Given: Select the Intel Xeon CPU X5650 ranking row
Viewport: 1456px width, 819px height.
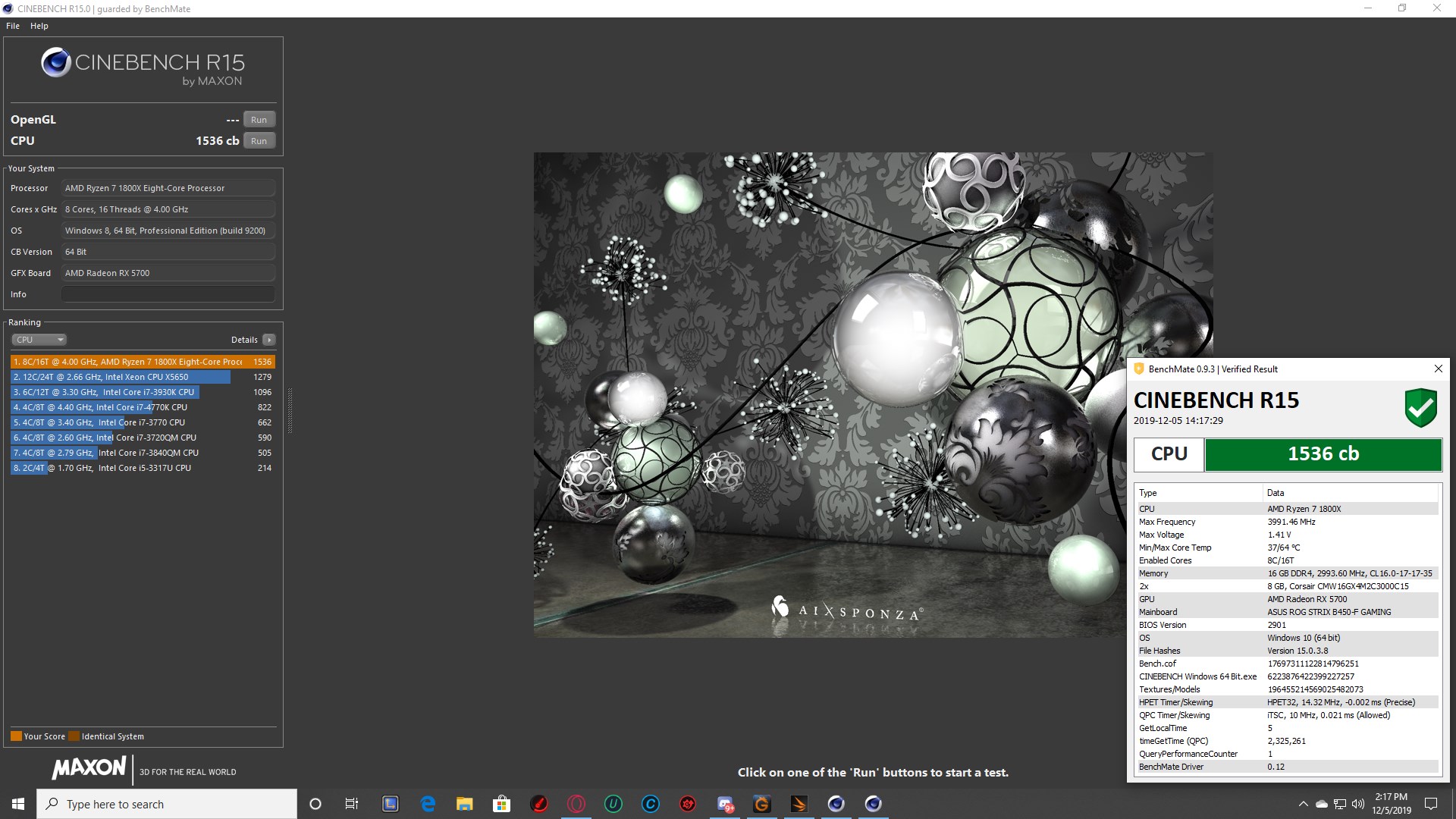Looking at the screenshot, I should coord(143,377).
